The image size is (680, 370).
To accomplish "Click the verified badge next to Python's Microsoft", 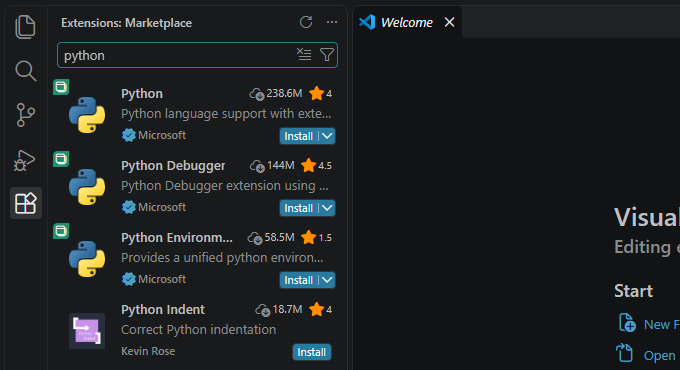I will [x=128, y=135].
